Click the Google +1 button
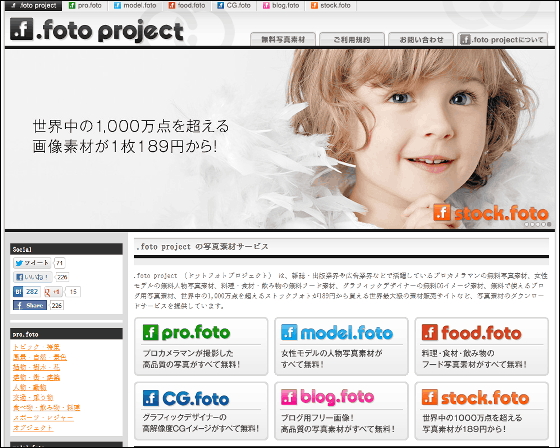 (x=52, y=292)
